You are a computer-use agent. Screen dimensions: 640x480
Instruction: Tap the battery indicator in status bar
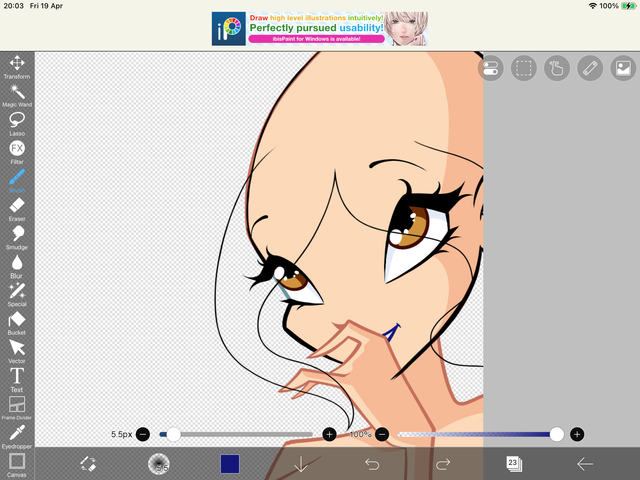coord(628,6)
